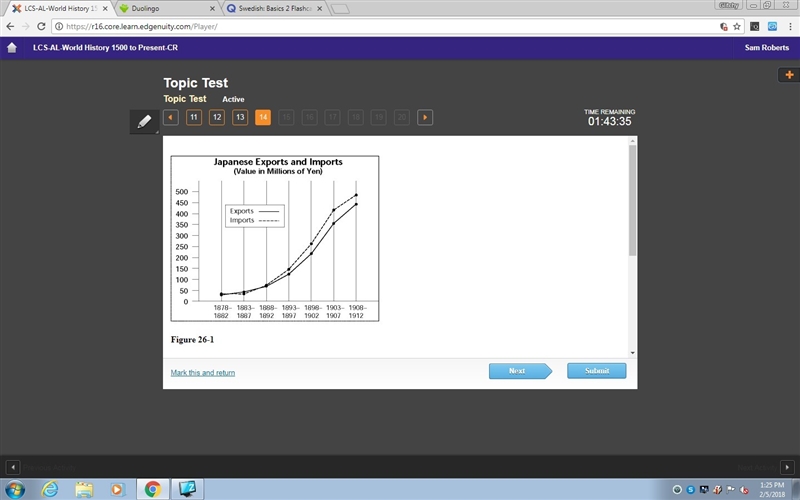The width and height of the screenshot is (800, 500).
Task: Click browser back arrow
Action: click(x=10, y=26)
